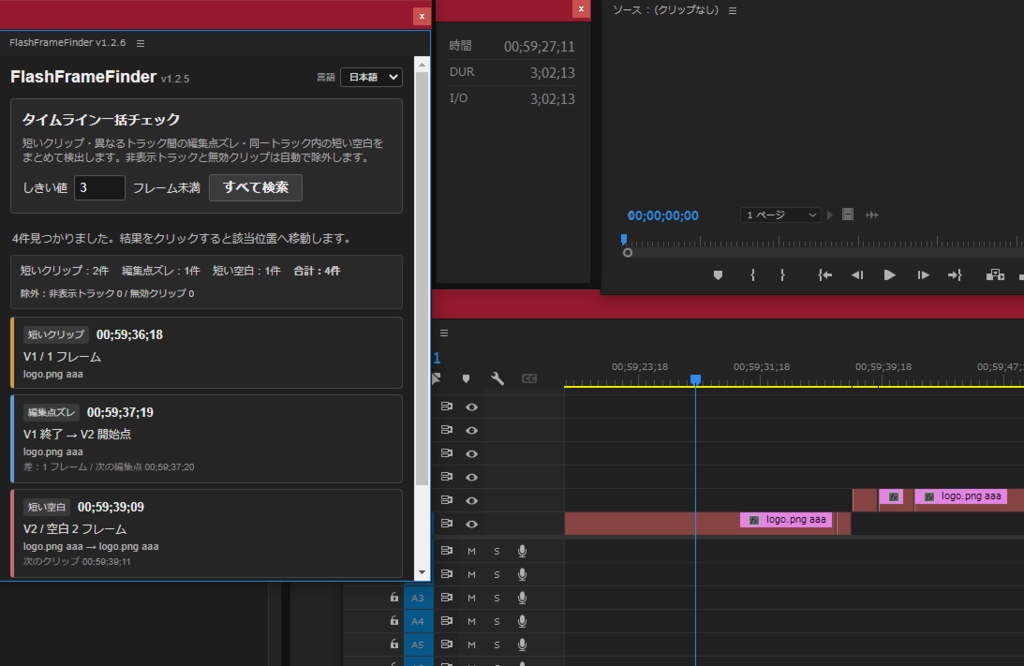Image resolution: width=1024 pixels, height=666 pixels.
Task: Toggle track targeting for A3
Action: coord(418,598)
